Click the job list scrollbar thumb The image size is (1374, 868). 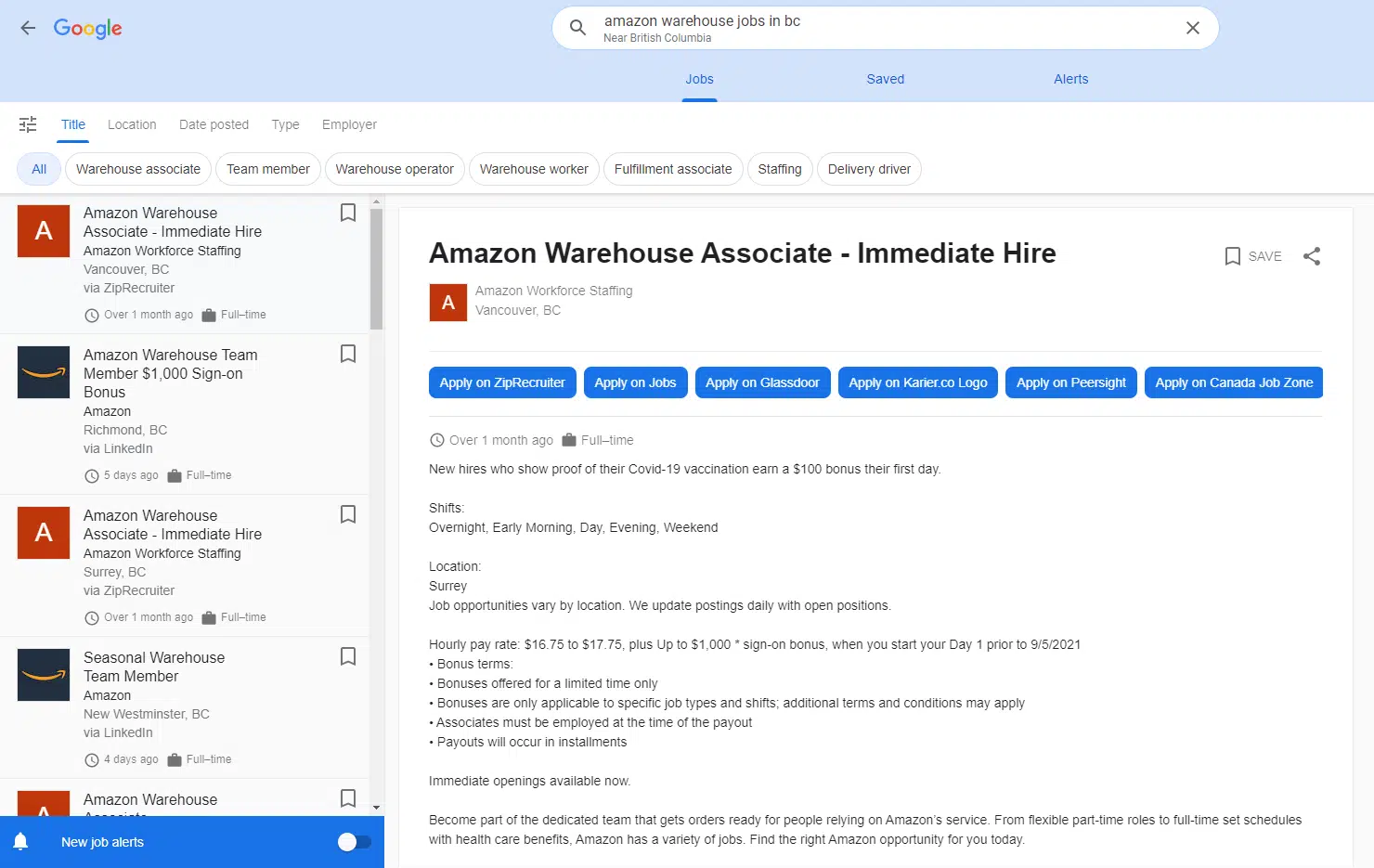click(x=376, y=269)
